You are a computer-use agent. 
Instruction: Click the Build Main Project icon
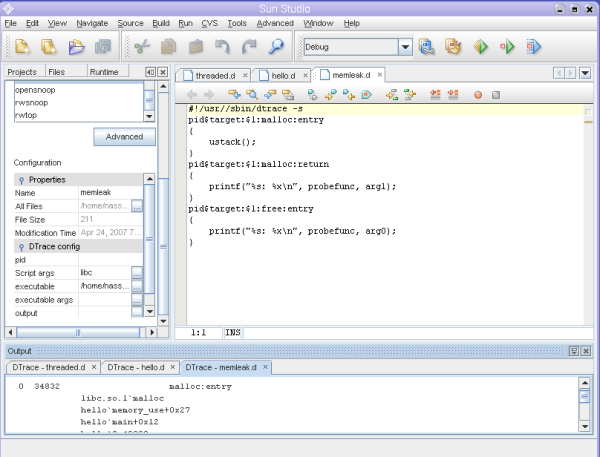426,47
